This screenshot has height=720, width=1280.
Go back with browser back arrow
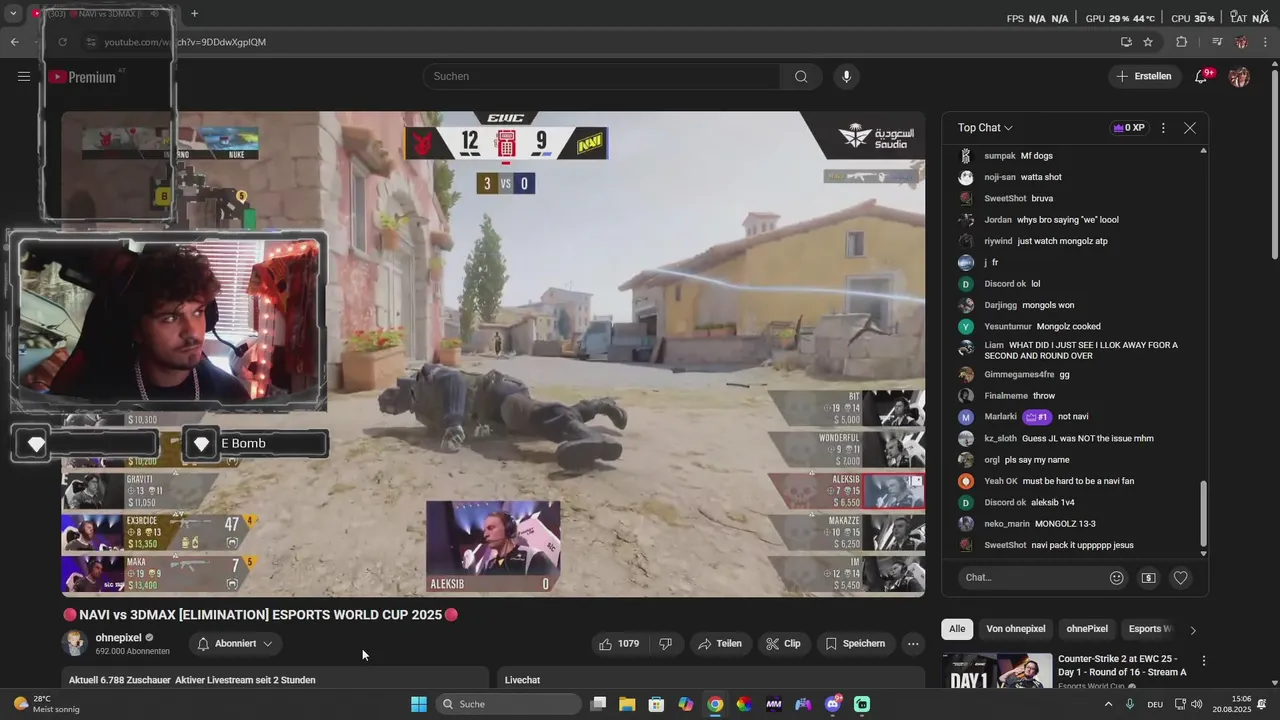click(x=14, y=42)
